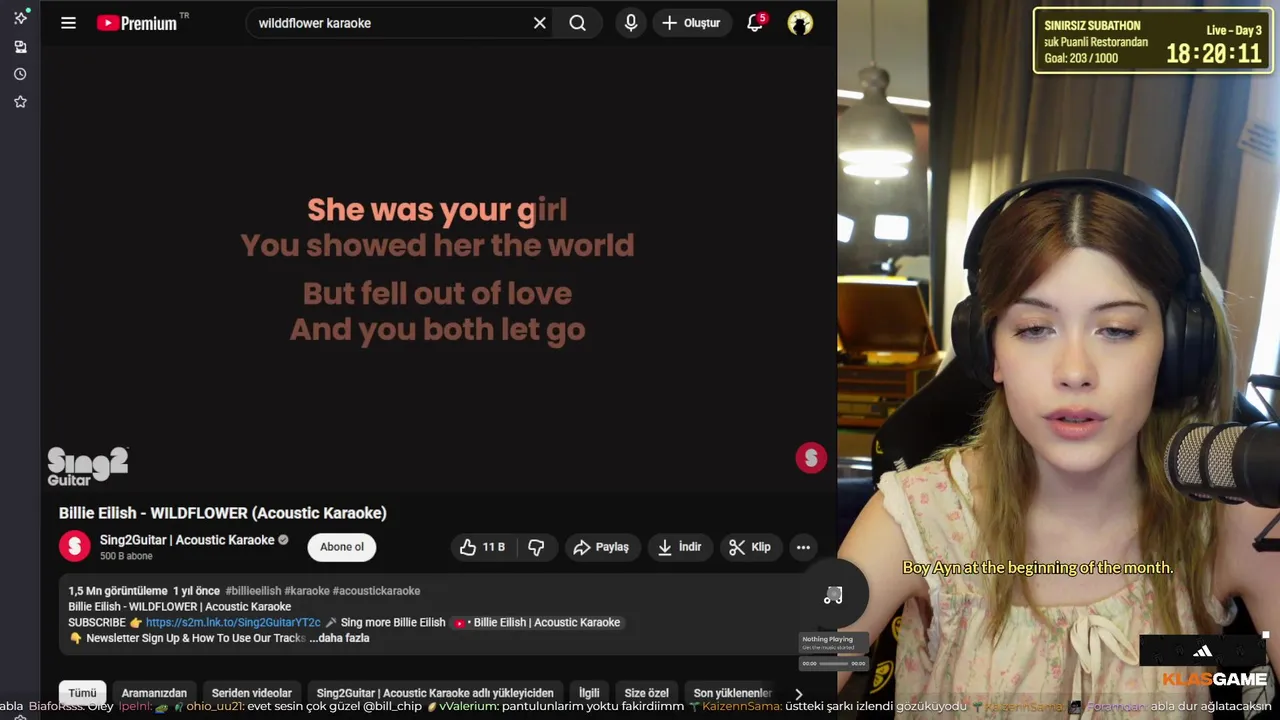Like the video showing 11 B
The height and width of the screenshot is (720, 1280).
pyautogui.click(x=483, y=547)
